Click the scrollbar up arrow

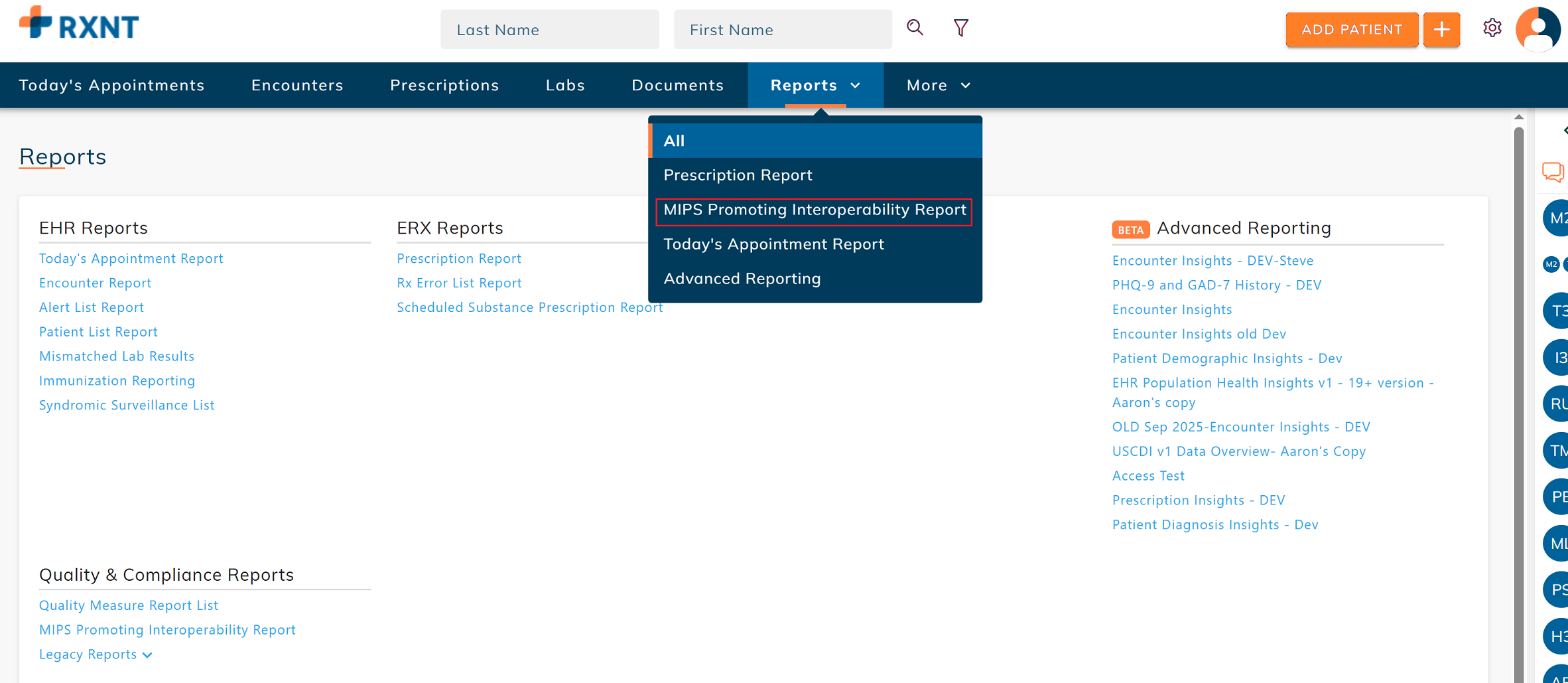(x=1519, y=117)
